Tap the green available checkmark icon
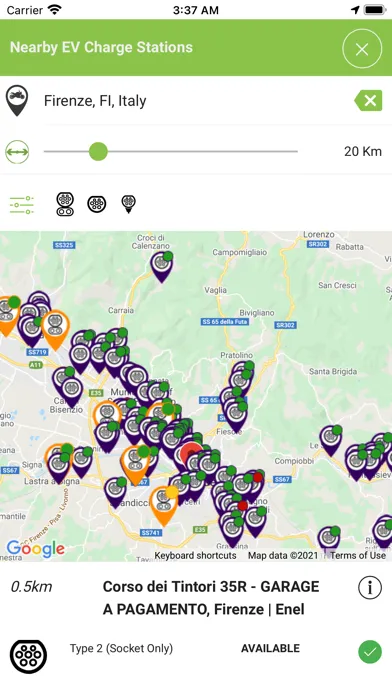Viewport: 392px width, 696px height. (370, 652)
